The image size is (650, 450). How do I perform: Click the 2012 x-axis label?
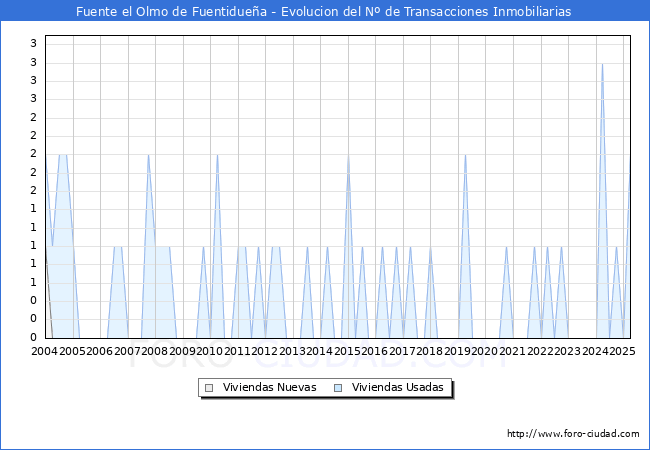coord(265,351)
